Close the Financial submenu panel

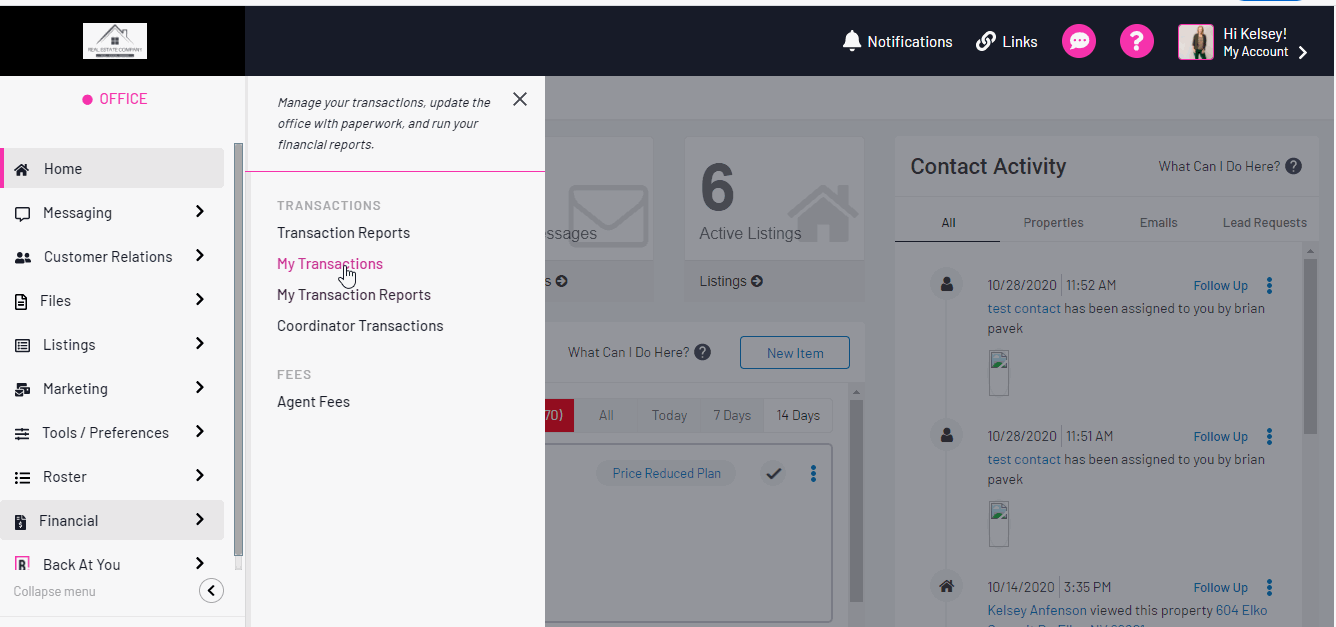click(520, 99)
